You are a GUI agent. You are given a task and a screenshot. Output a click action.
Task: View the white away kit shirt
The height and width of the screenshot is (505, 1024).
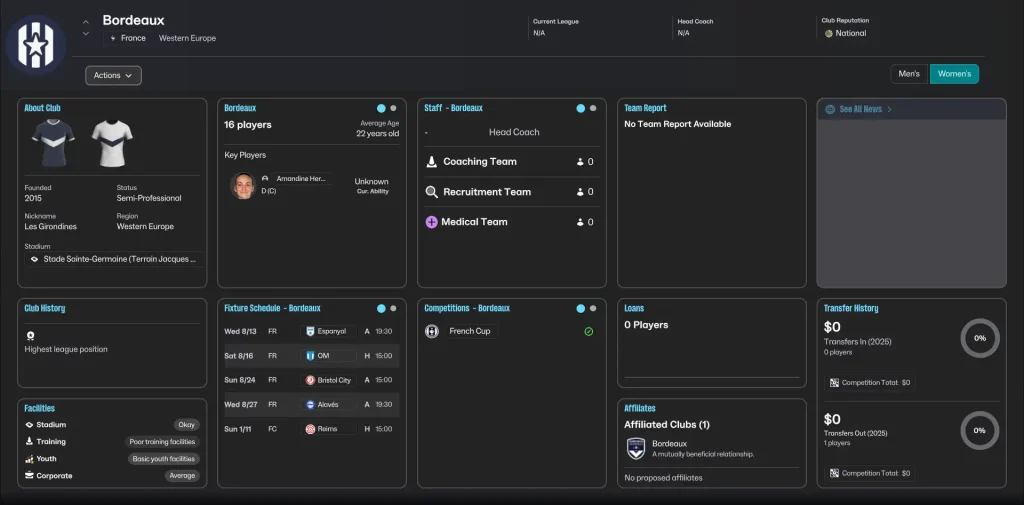coord(112,143)
